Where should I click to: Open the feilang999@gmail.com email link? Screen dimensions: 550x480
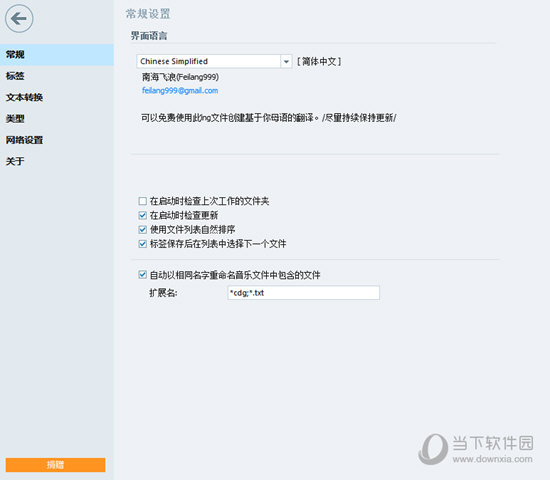pos(180,91)
